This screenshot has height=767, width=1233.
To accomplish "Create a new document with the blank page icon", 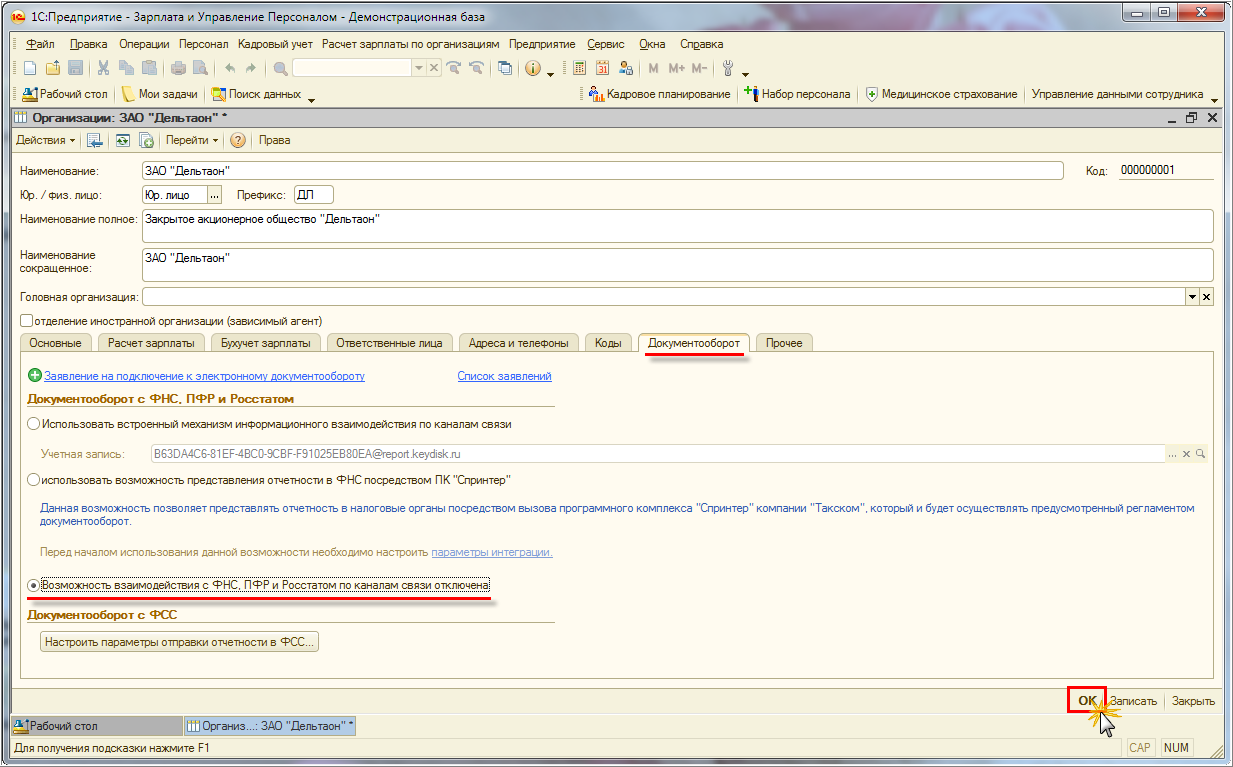I will click(x=29, y=68).
